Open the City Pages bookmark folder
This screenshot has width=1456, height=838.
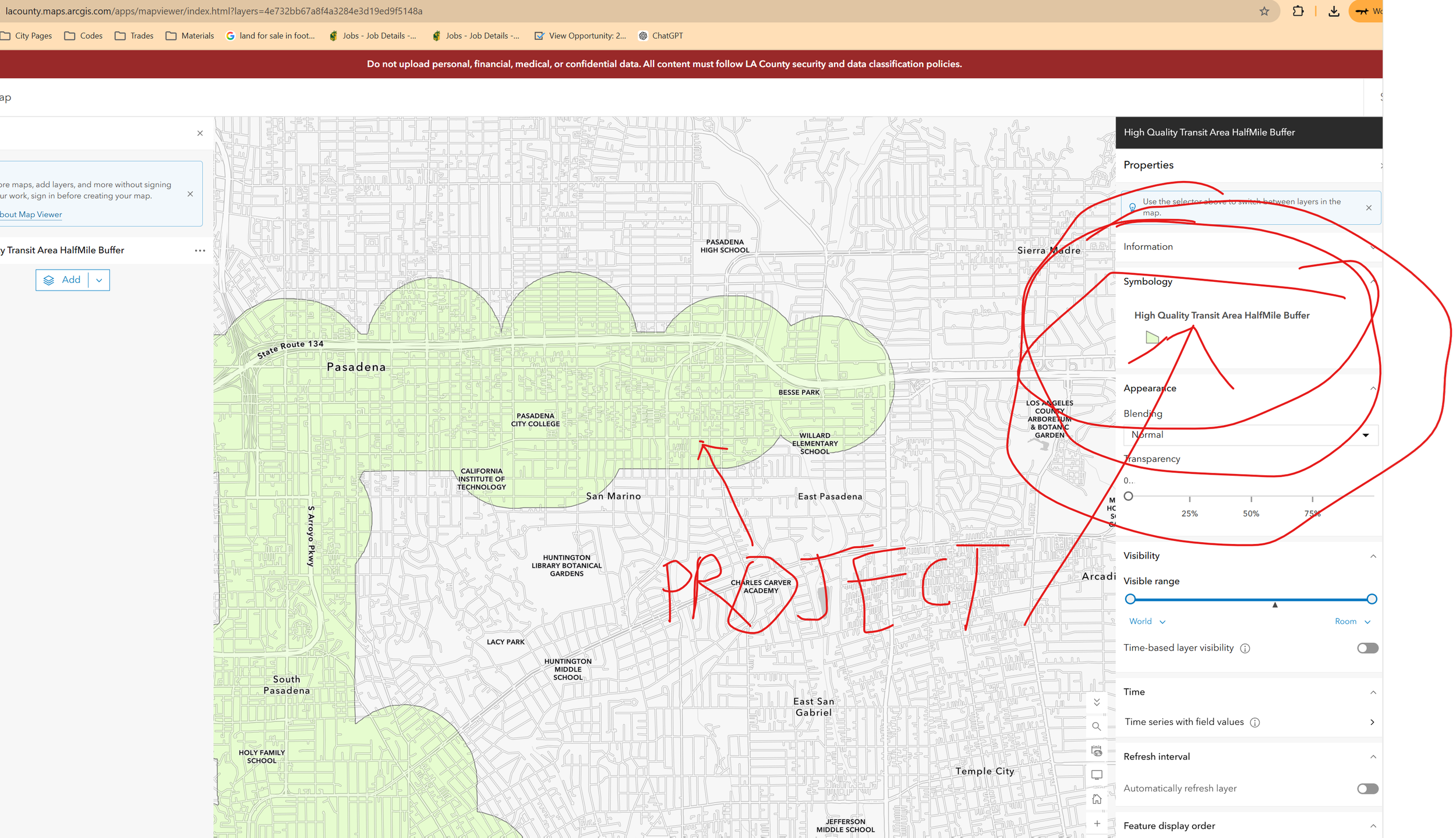[27, 36]
